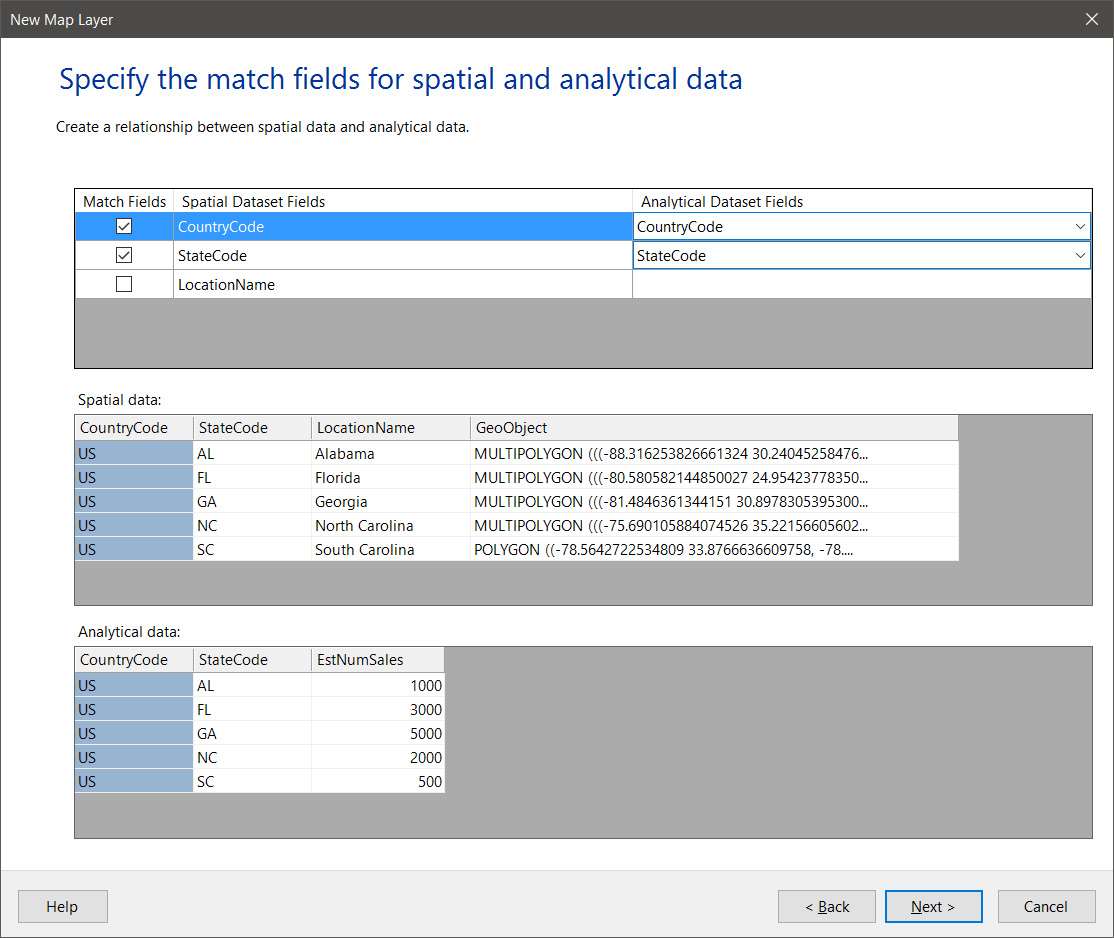Click the Florida MULTIPOLYGON GeoObject cell
Viewport: 1114px width, 938px height.
(670, 478)
